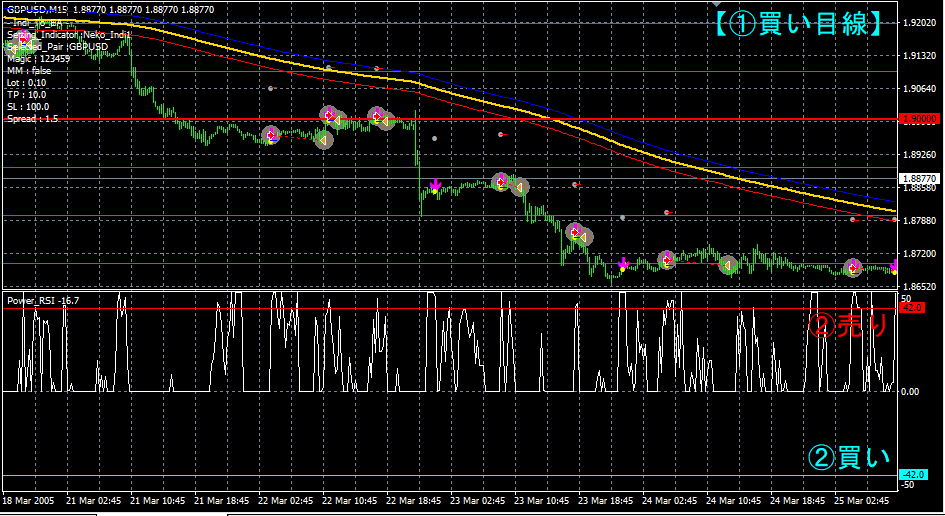945x516 pixels.
Task: Click the SL : 100.0 text
Action: pyautogui.click(x=28, y=107)
